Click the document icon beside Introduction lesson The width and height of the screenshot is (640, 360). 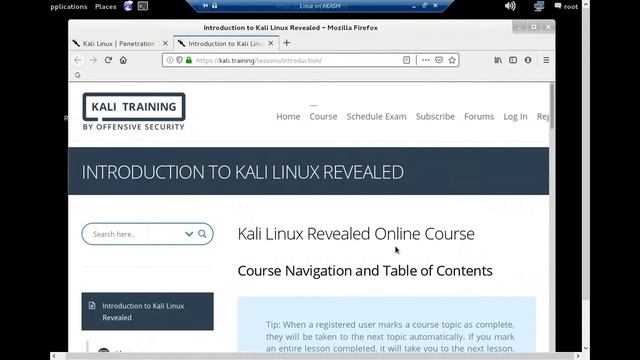coord(92,306)
